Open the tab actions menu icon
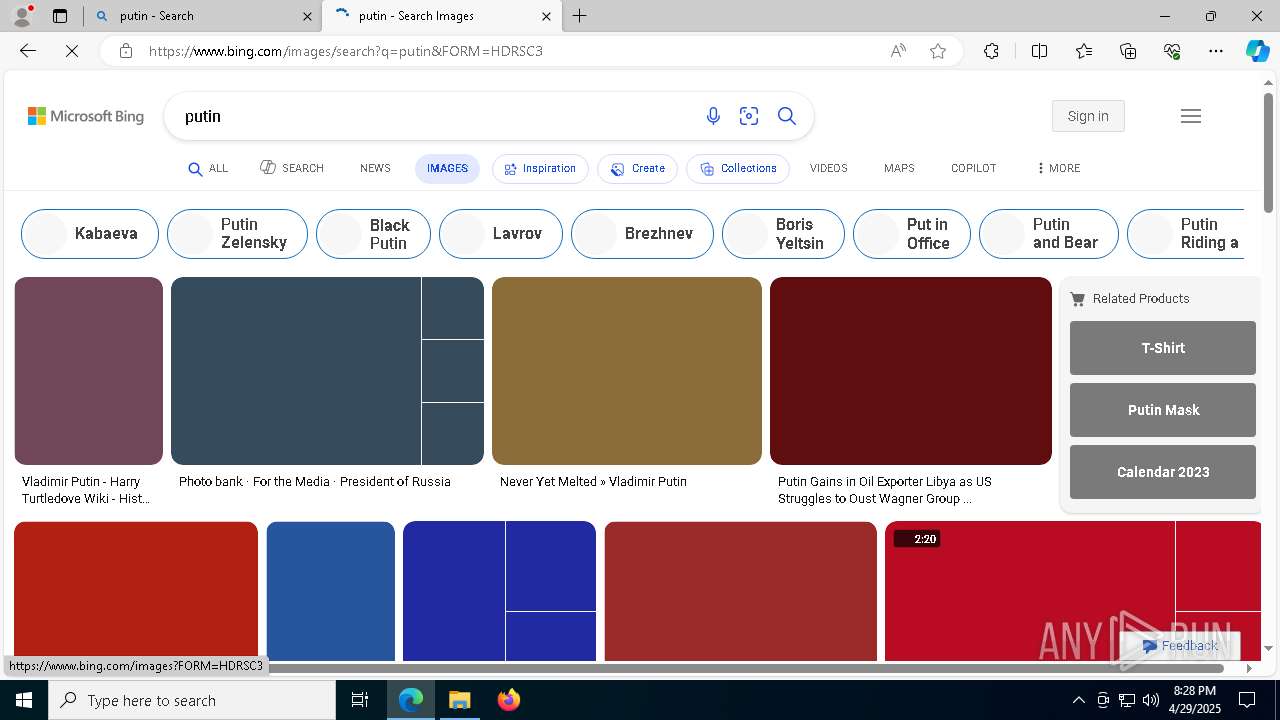Image resolution: width=1280 pixels, height=720 pixels. (60, 16)
